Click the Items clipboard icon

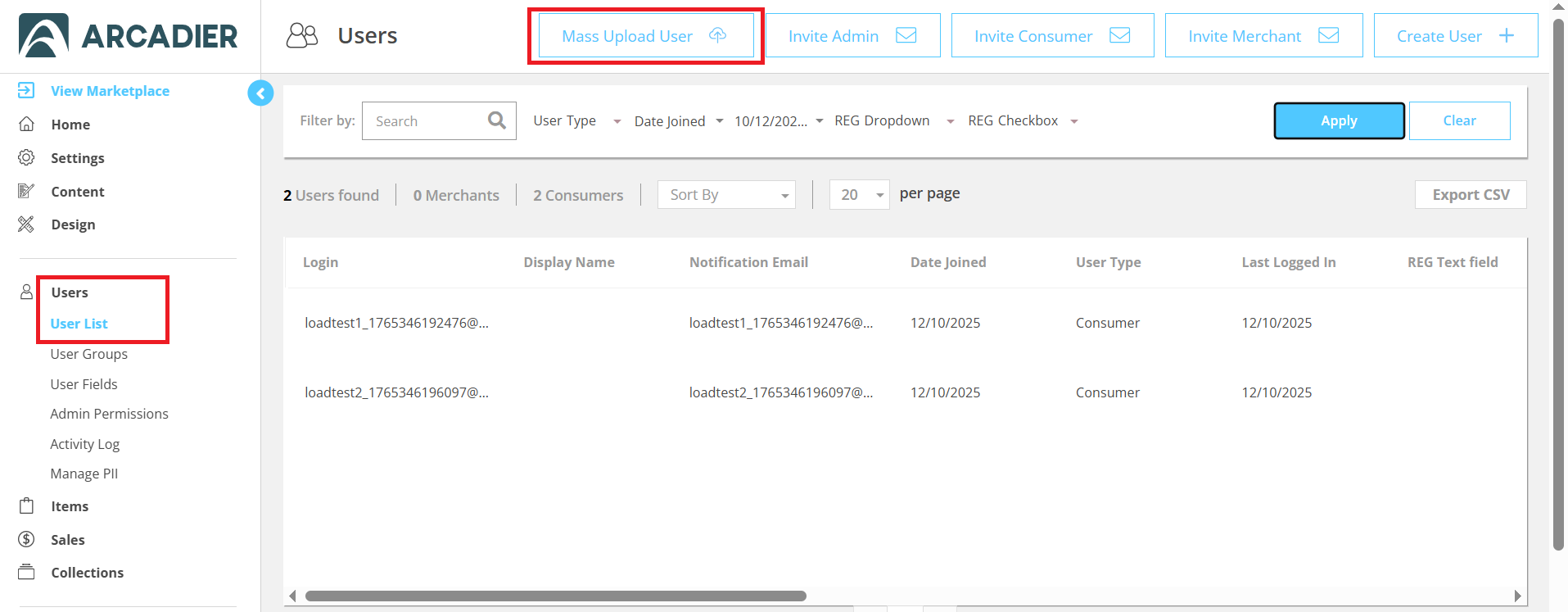[26, 505]
